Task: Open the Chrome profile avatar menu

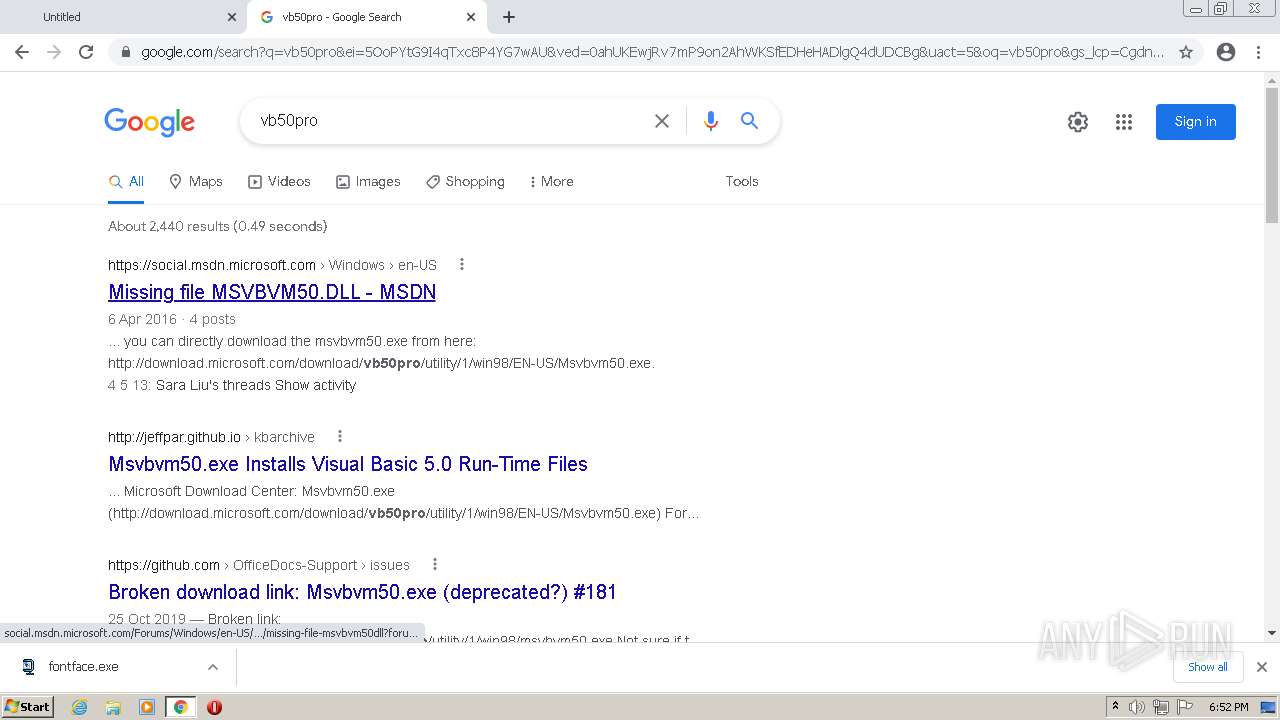Action: 1226,52
